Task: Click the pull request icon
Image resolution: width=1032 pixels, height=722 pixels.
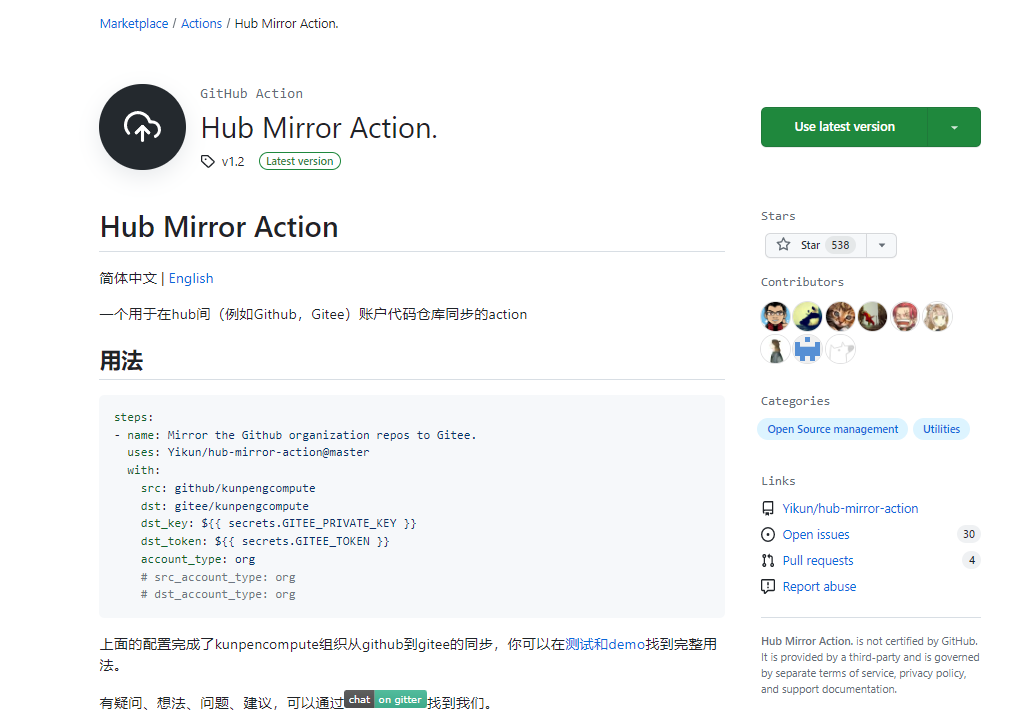Action: click(767, 561)
